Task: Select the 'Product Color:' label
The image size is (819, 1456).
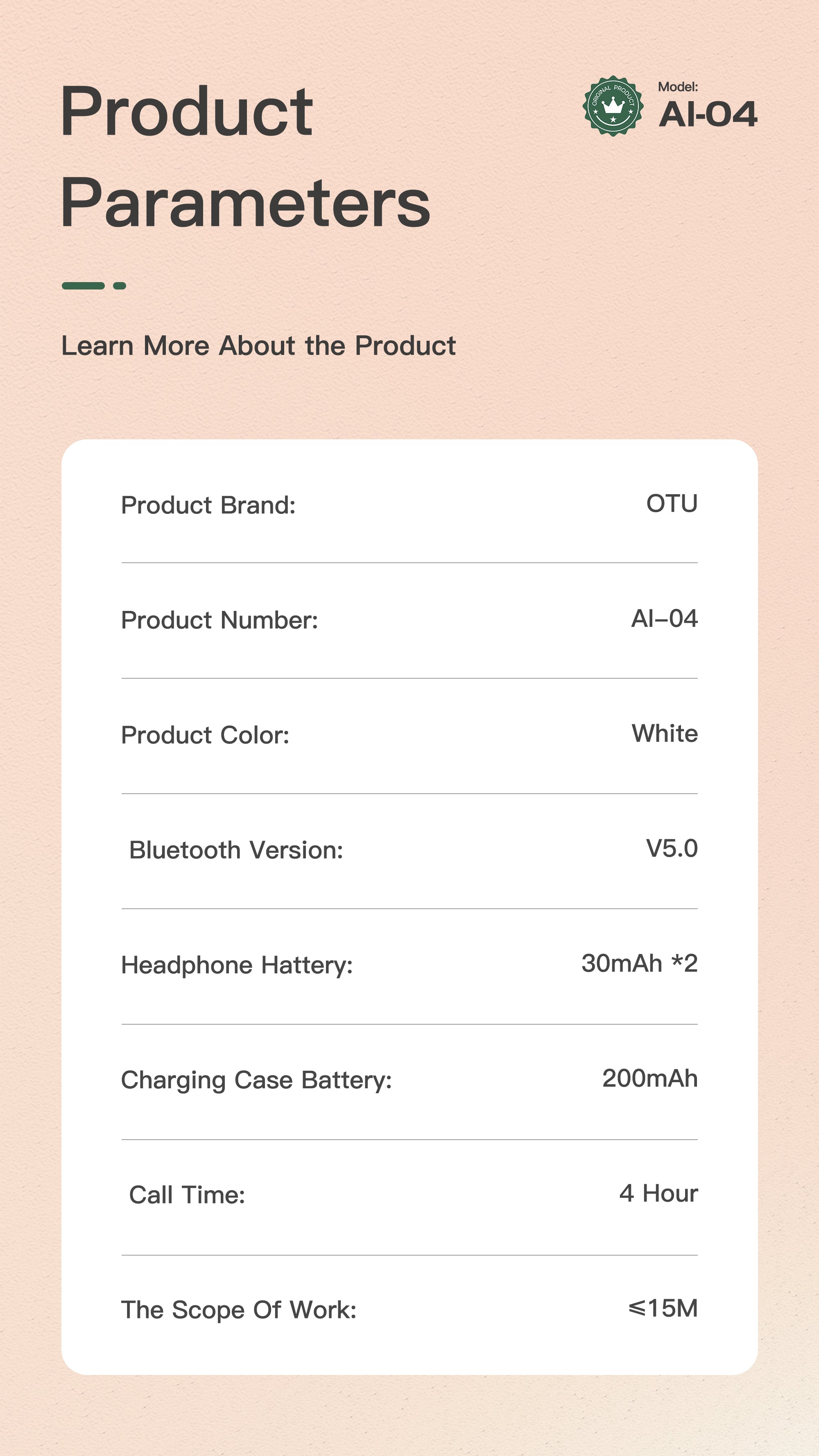Action: (205, 735)
